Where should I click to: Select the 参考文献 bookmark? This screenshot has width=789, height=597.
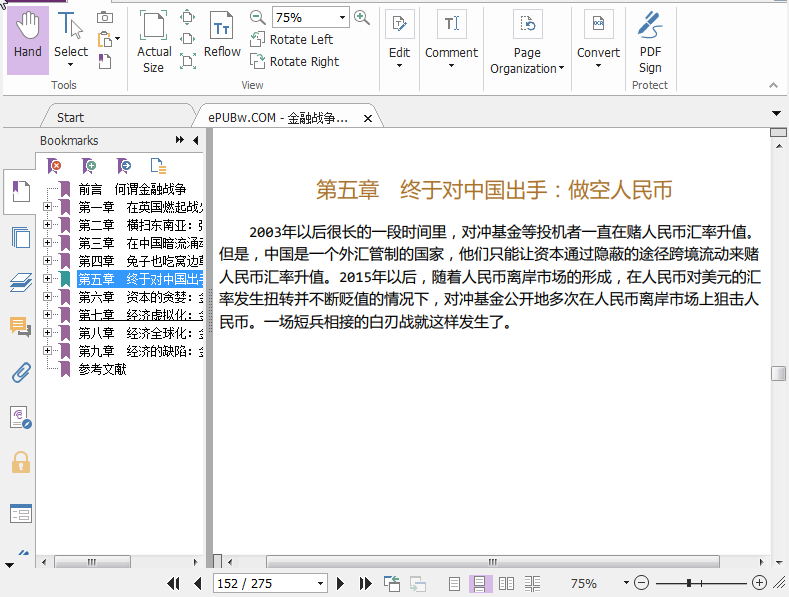(x=102, y=369)
